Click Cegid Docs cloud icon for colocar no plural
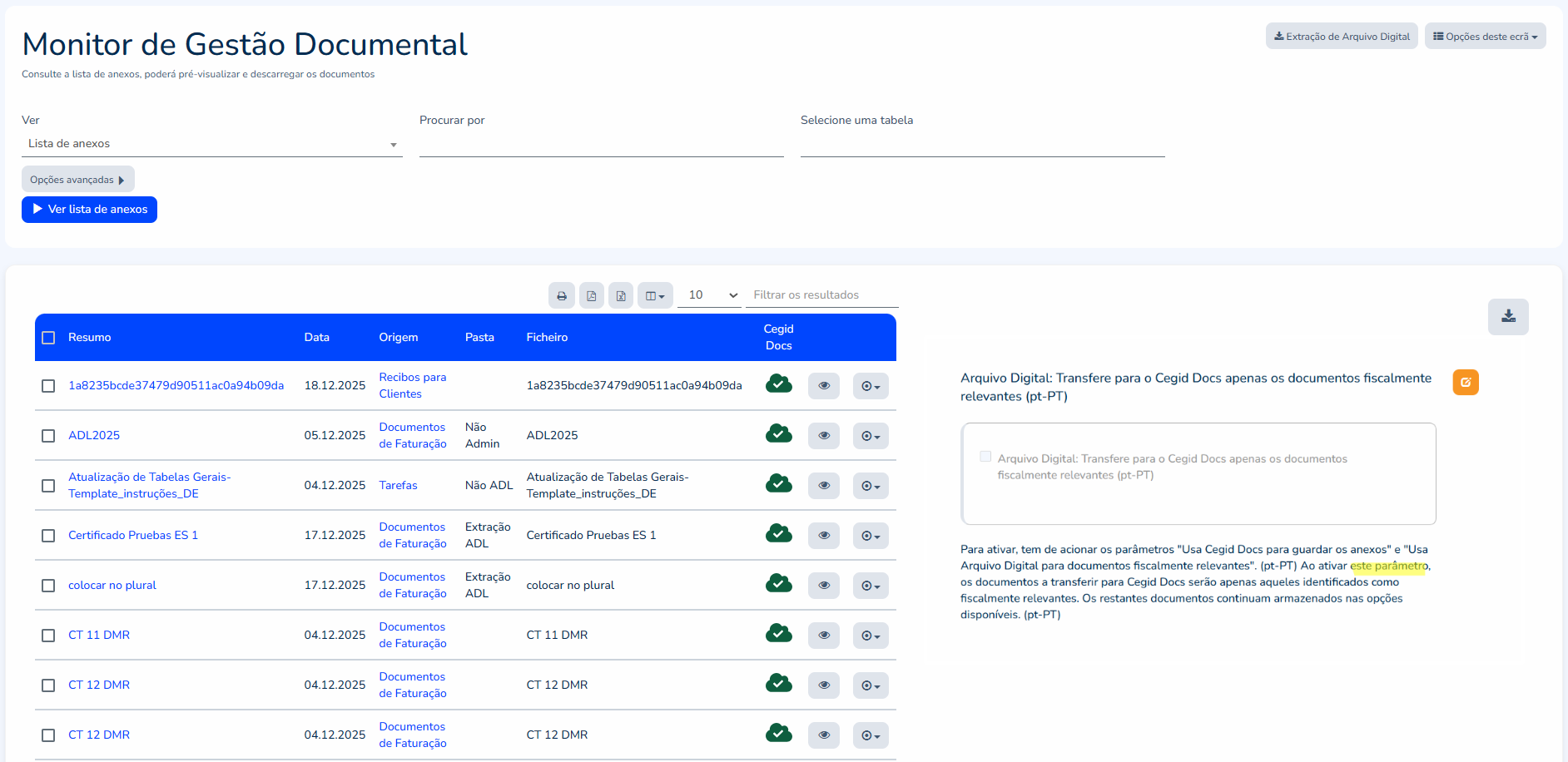The height and width of the screenshot is (762, 1568). pyautogui.click(x=779, y=584)
